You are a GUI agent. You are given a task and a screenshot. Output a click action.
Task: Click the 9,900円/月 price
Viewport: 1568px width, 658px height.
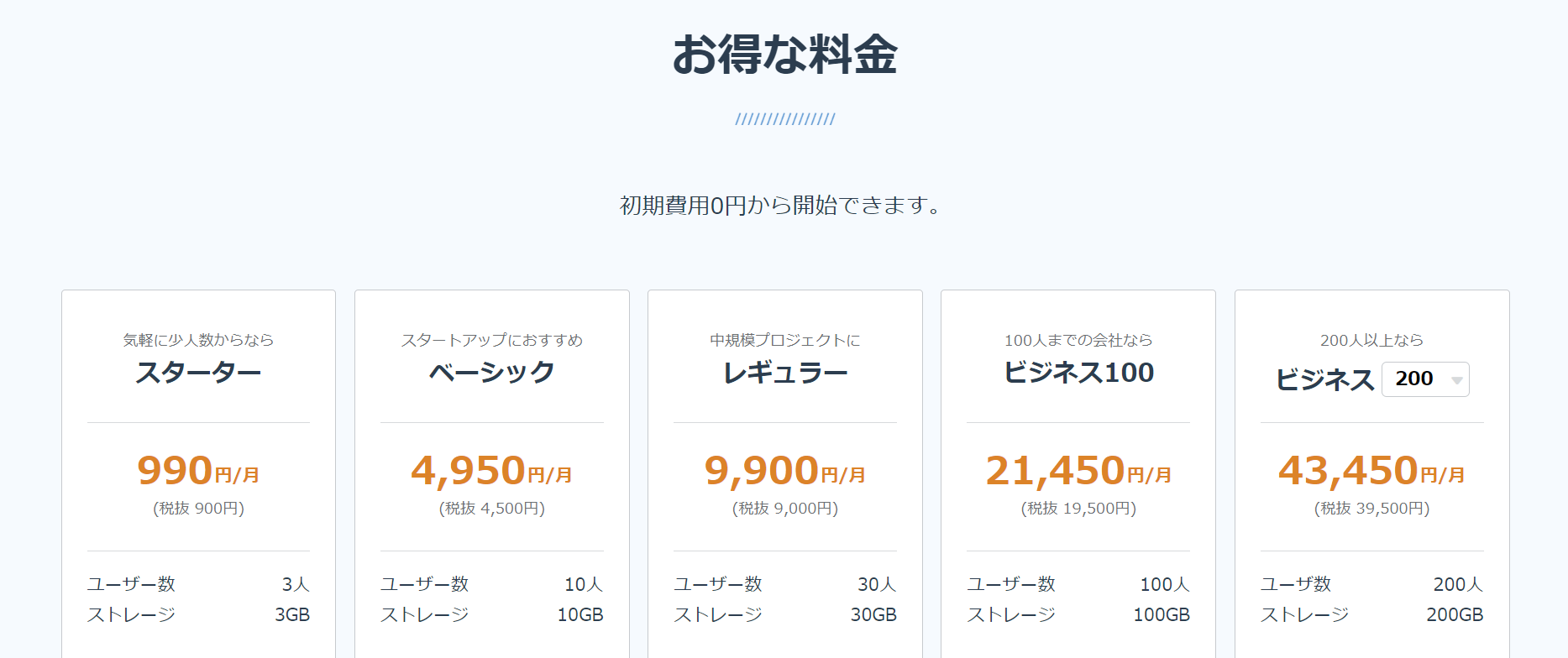[x=784, y=471]
